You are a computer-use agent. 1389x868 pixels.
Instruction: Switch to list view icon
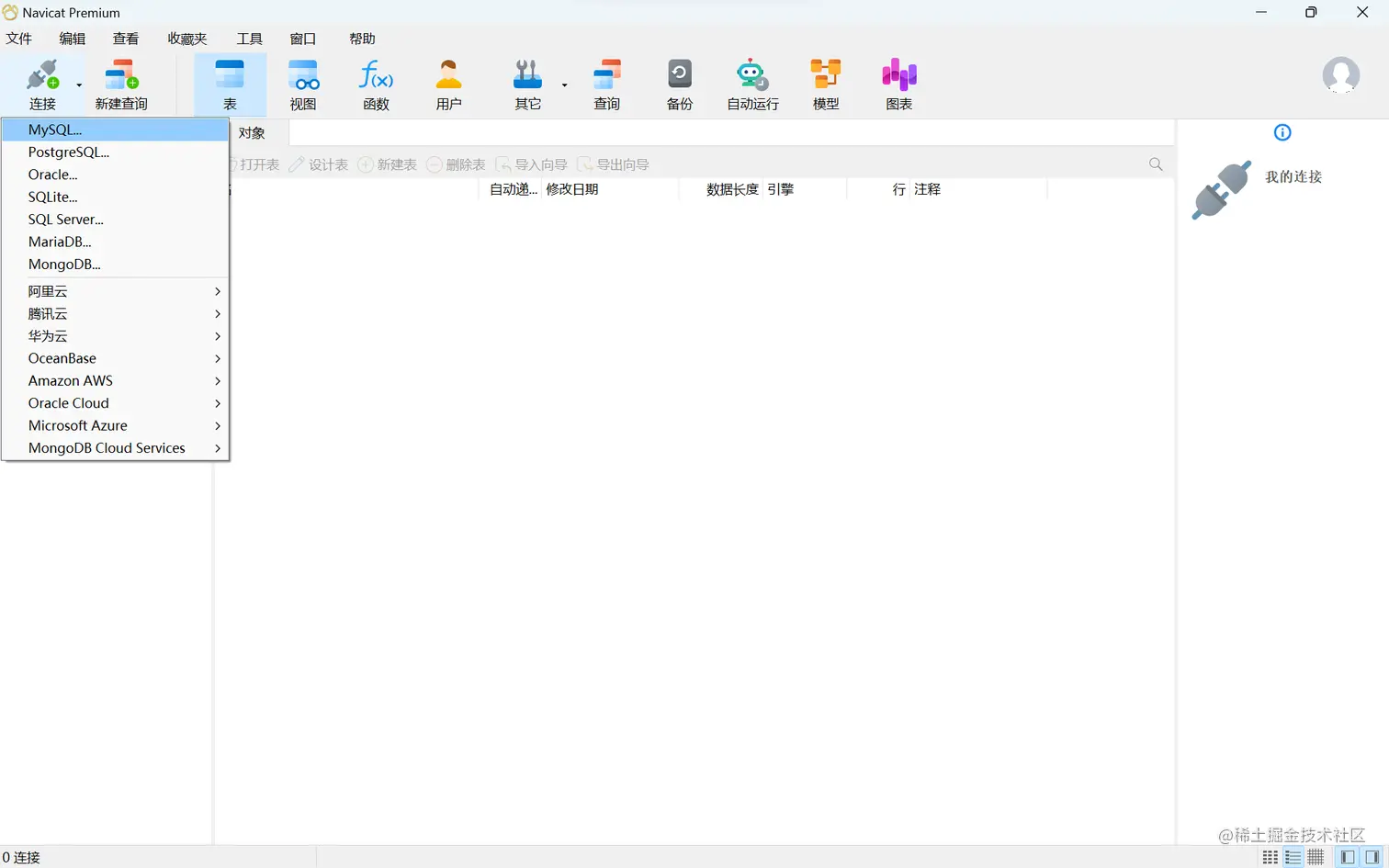[x=1293, y=857]
